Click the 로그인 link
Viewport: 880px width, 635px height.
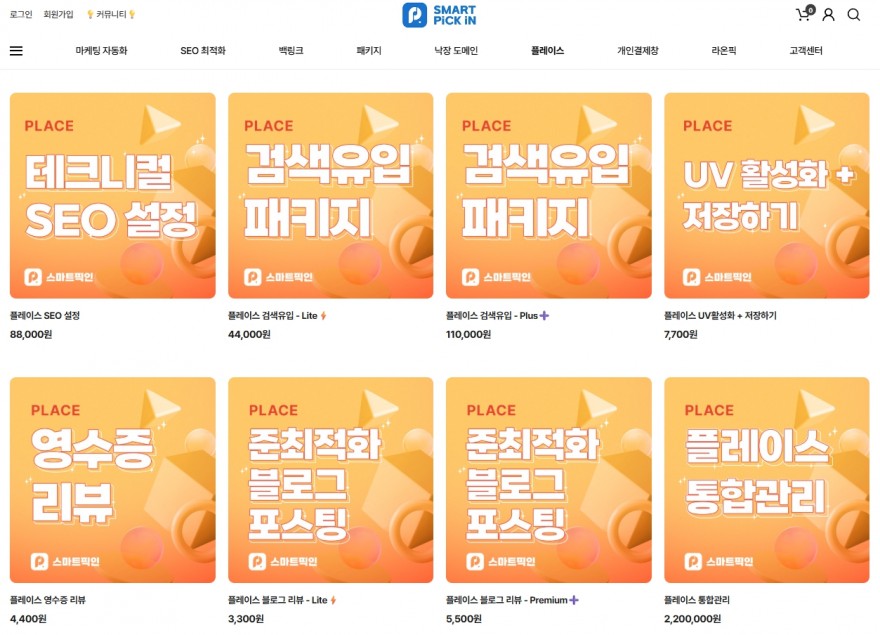coord(21,14)
